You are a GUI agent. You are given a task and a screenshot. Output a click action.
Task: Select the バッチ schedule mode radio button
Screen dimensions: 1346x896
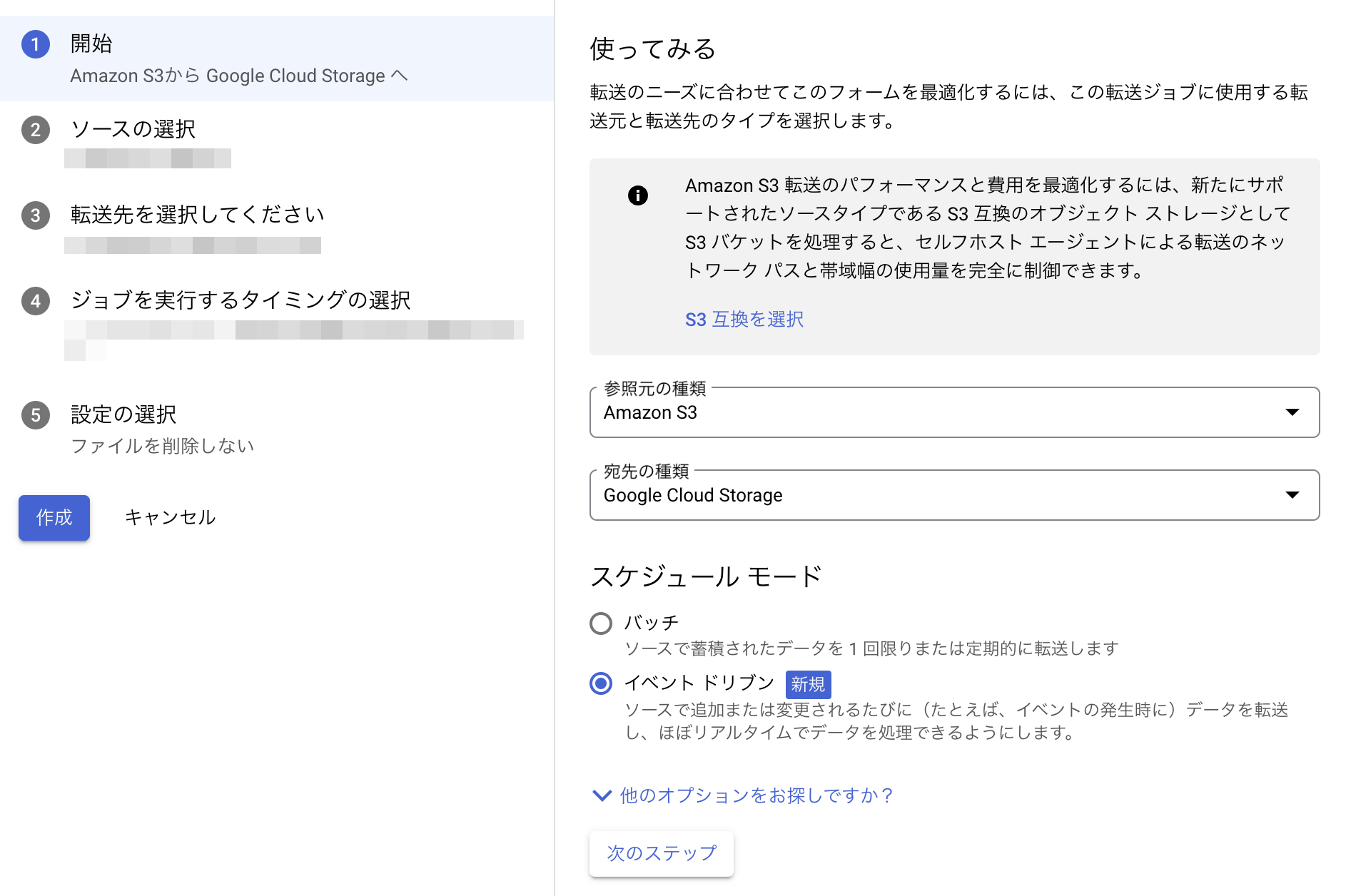coord(601,623)
